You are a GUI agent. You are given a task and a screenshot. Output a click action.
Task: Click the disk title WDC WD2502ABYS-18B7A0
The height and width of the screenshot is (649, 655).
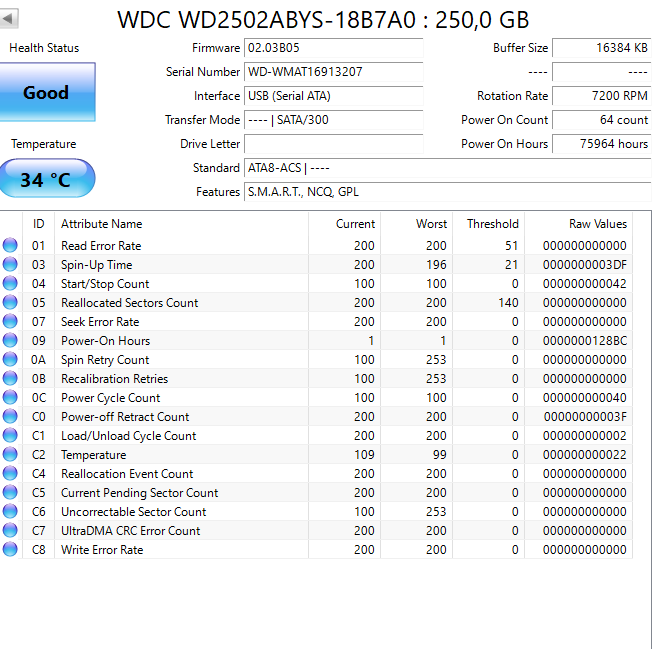[x=267, y=20]
